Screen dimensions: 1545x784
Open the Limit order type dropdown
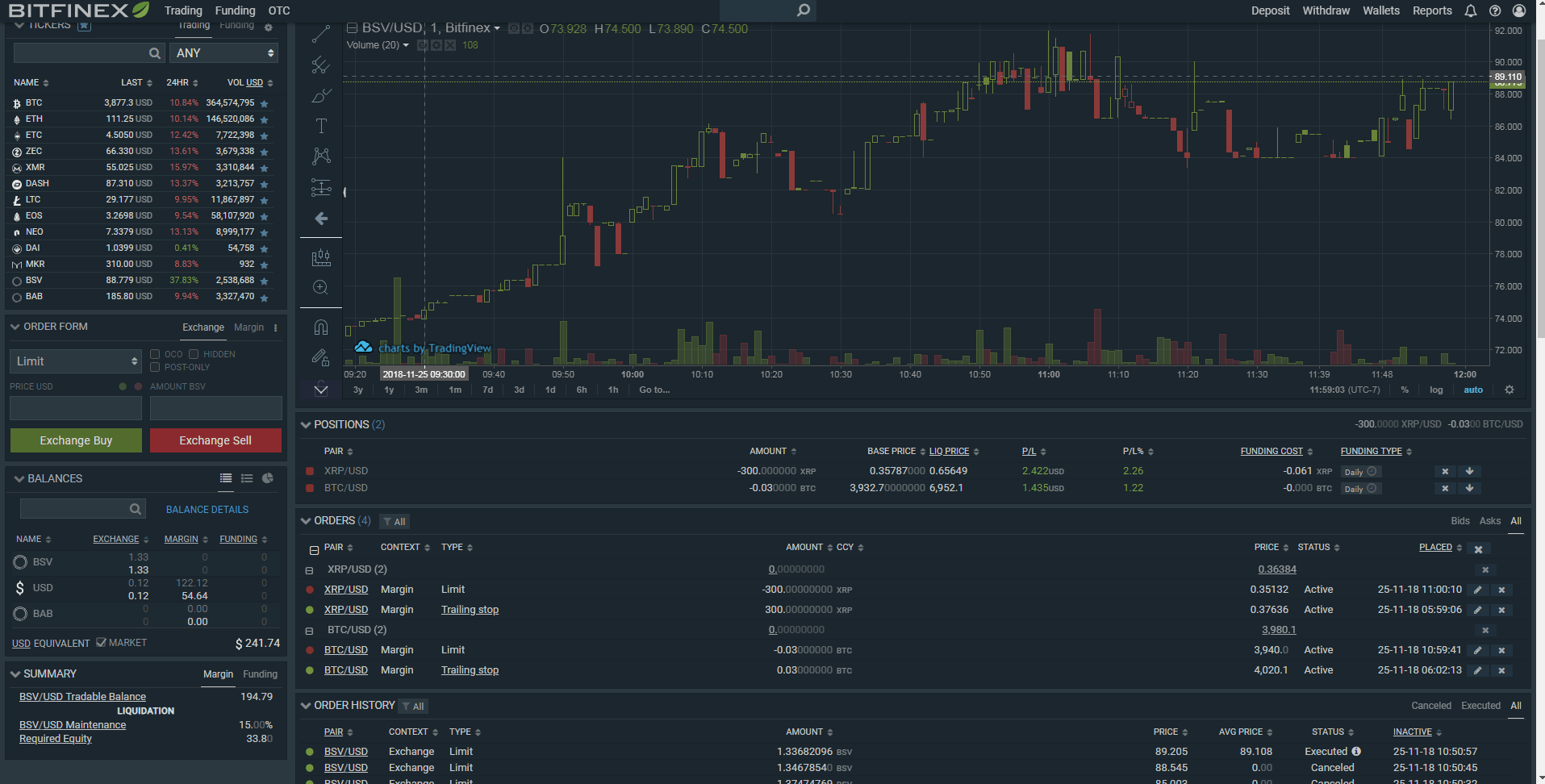pos(76,361)
